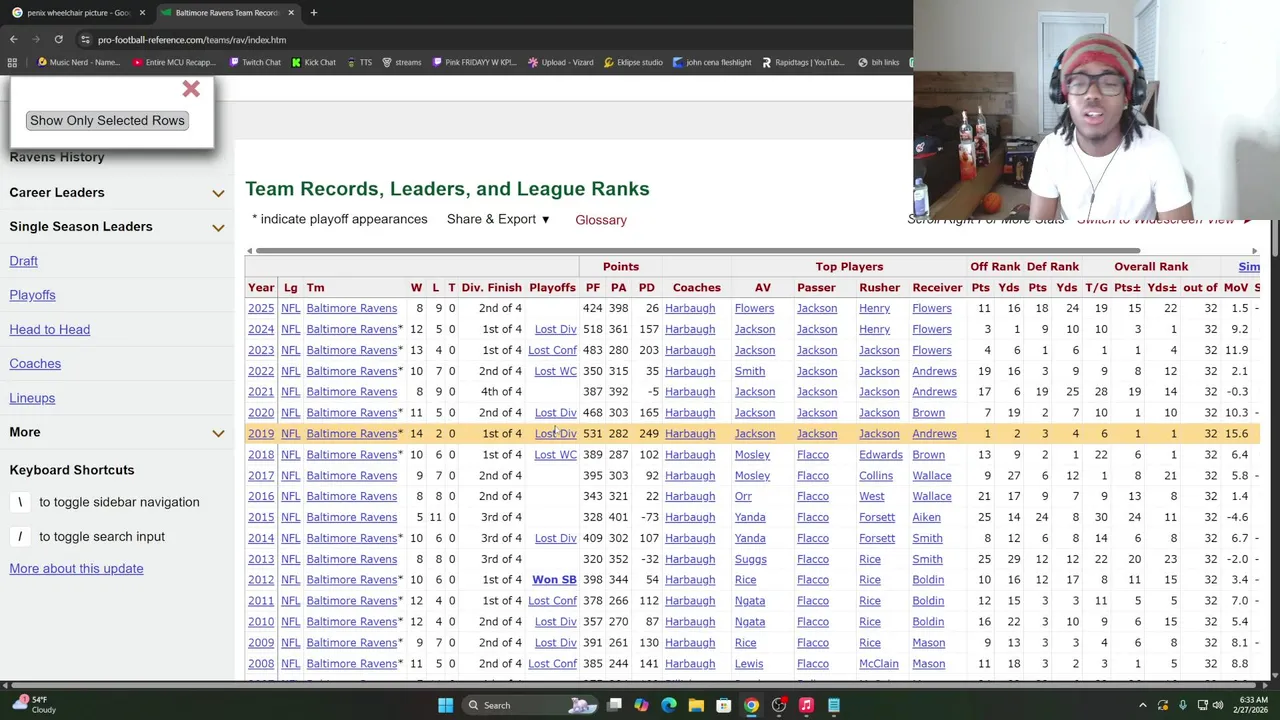Open weather widget on taskbar

[35, 705]
